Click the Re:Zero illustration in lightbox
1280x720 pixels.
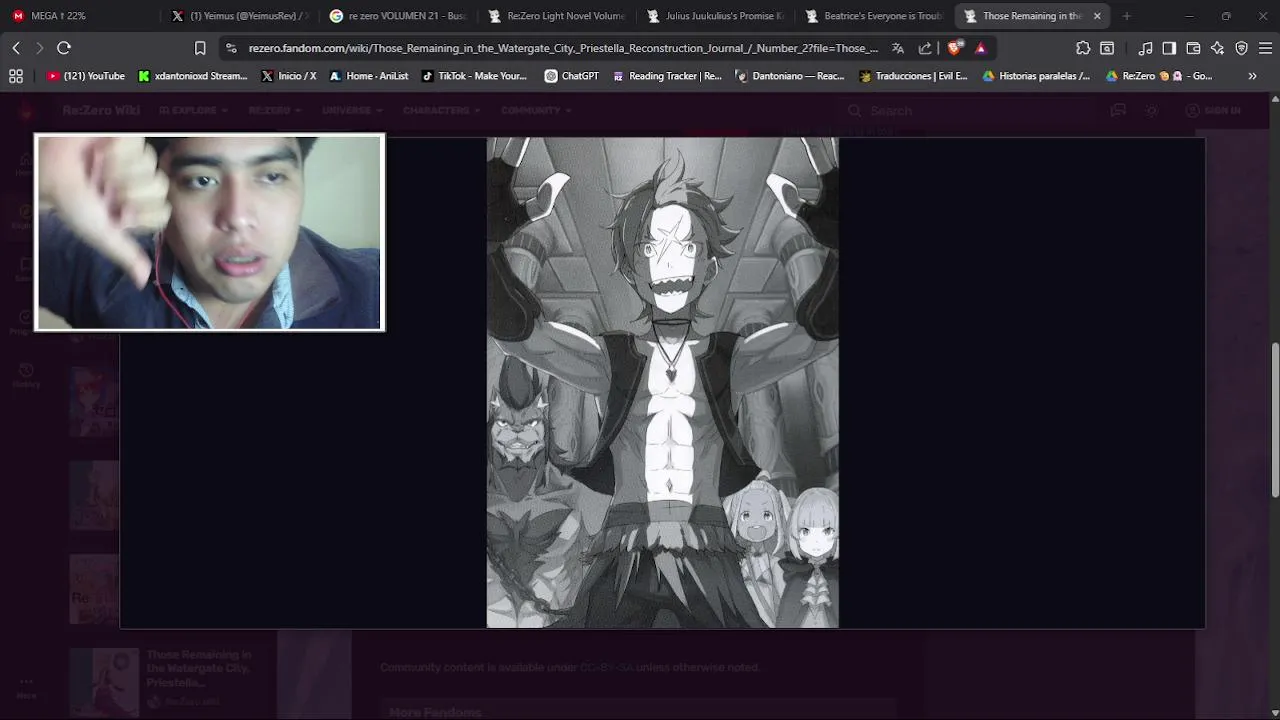pyautogui.click(x=662, y=382)
